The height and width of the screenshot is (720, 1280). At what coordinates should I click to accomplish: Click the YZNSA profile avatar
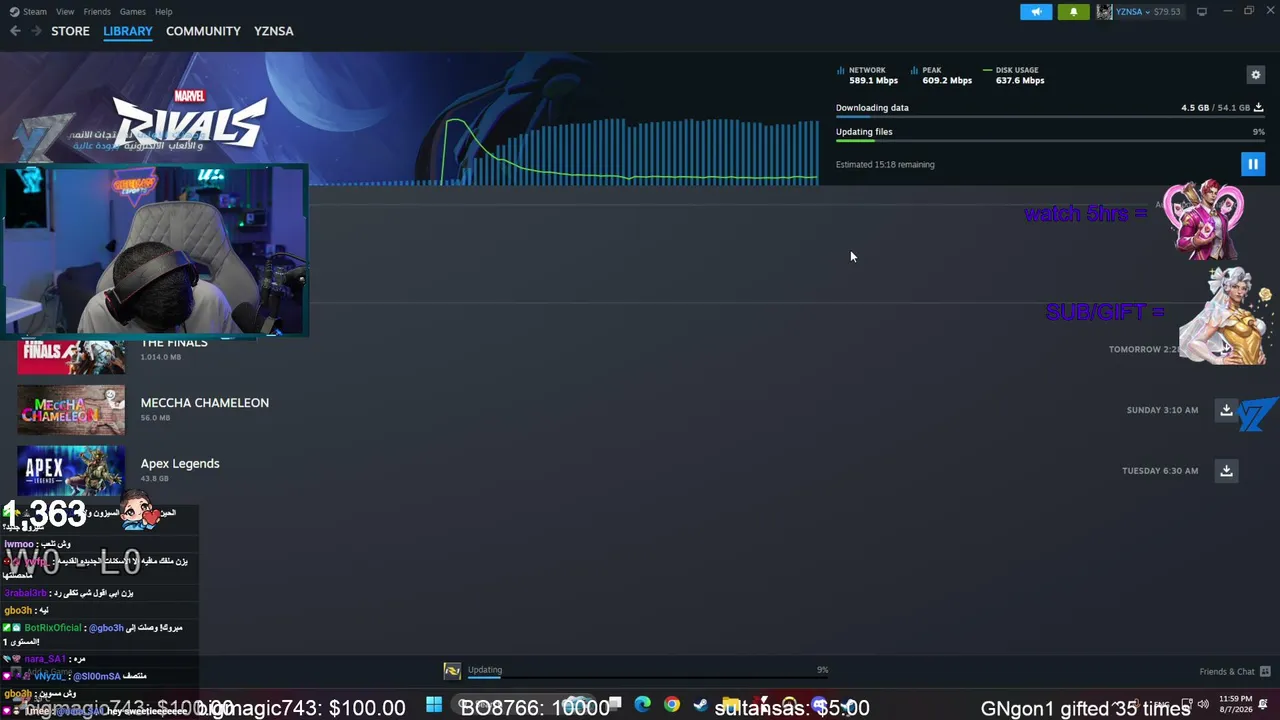point(1105,12)
